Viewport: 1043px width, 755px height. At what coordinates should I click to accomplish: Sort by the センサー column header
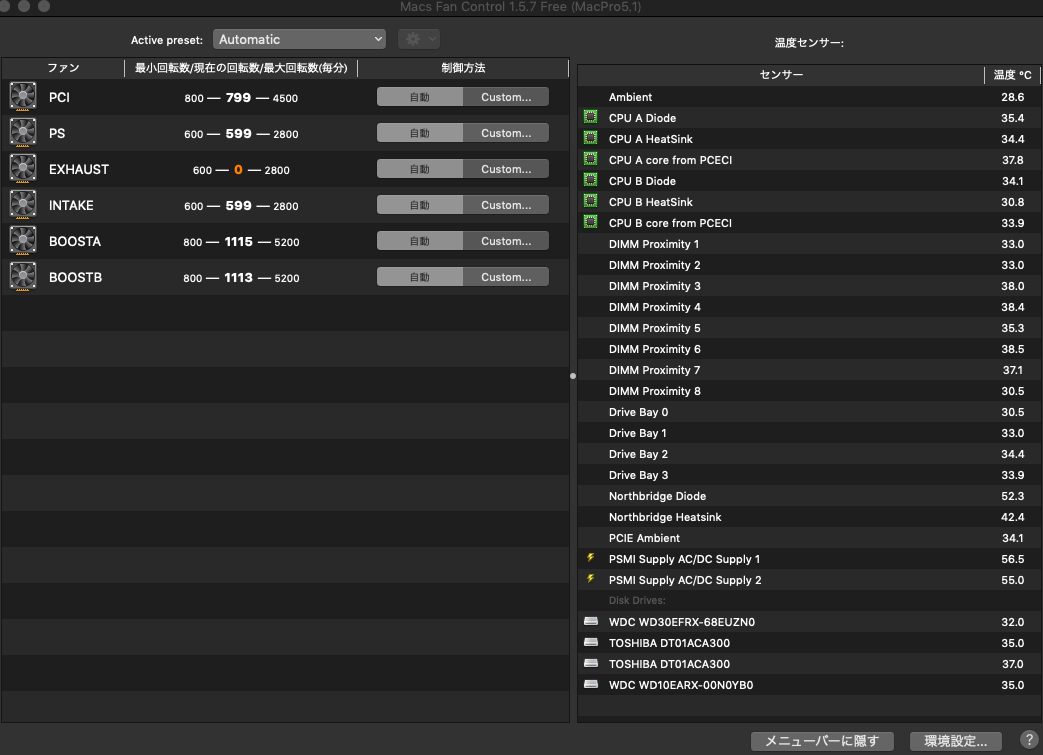click(781, 75)
